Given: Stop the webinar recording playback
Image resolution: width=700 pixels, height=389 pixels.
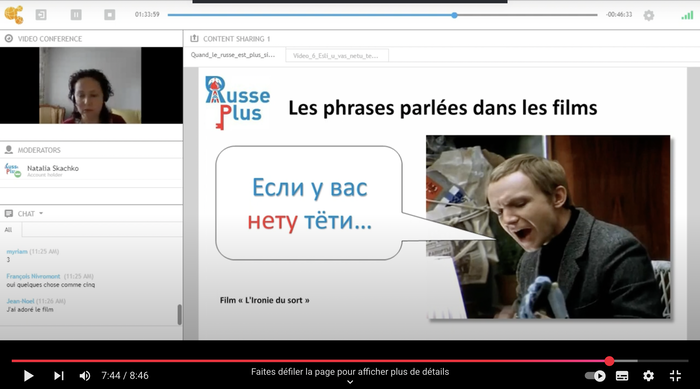Looking at the screenshot, I should click(x=109, y=15).
